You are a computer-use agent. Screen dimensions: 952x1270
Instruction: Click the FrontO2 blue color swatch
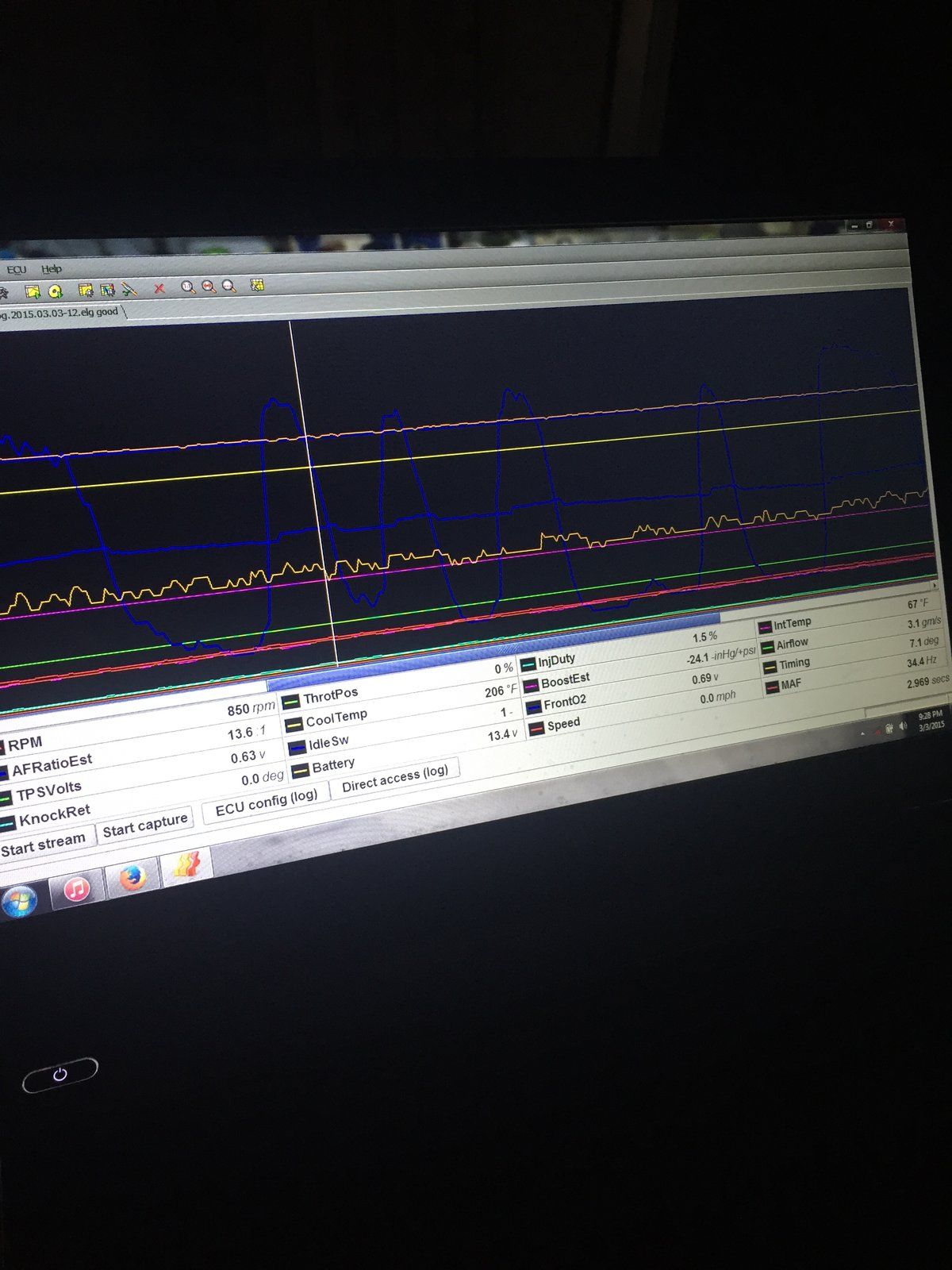point(533,706)
